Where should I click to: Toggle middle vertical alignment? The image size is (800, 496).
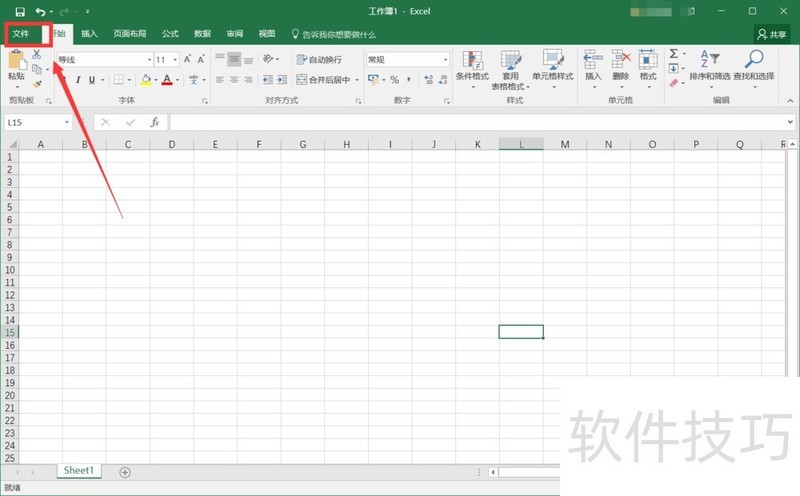(234, 59)
